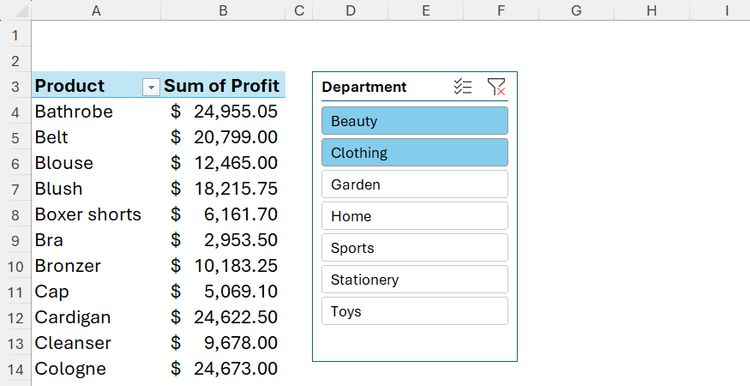Select the Cologne cell
Viewport: 750px width, 386px height.
tap(96, 369)
